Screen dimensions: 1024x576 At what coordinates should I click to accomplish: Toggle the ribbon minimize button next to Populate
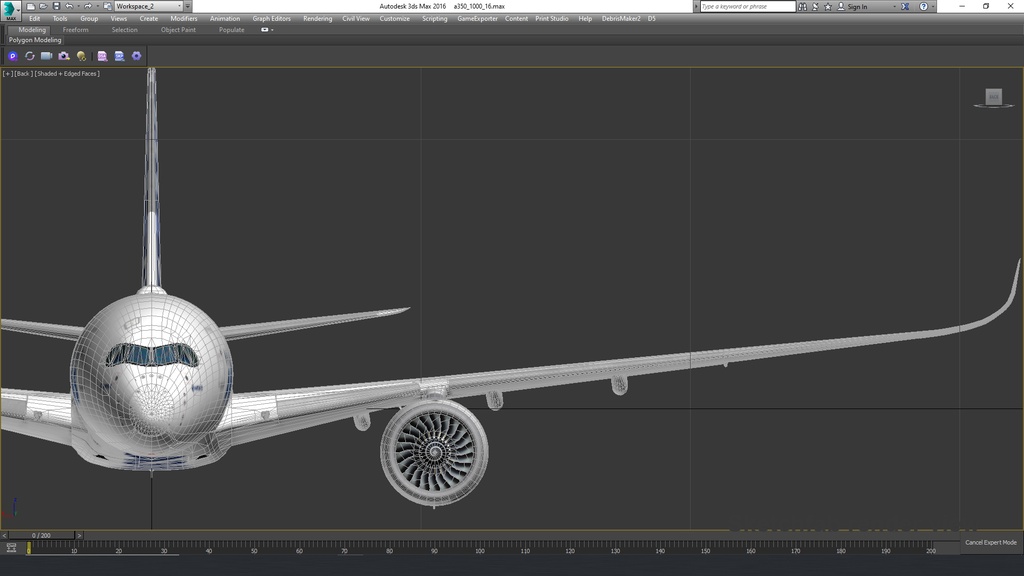point(266,30)
